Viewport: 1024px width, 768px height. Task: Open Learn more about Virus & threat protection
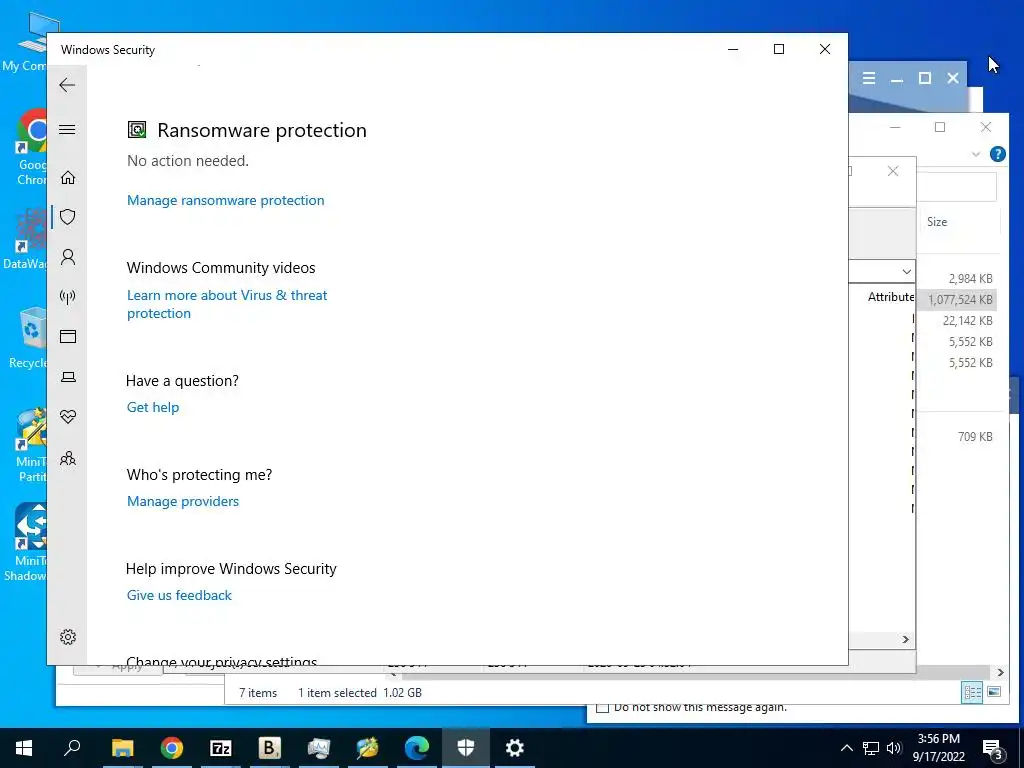[227, 304]
